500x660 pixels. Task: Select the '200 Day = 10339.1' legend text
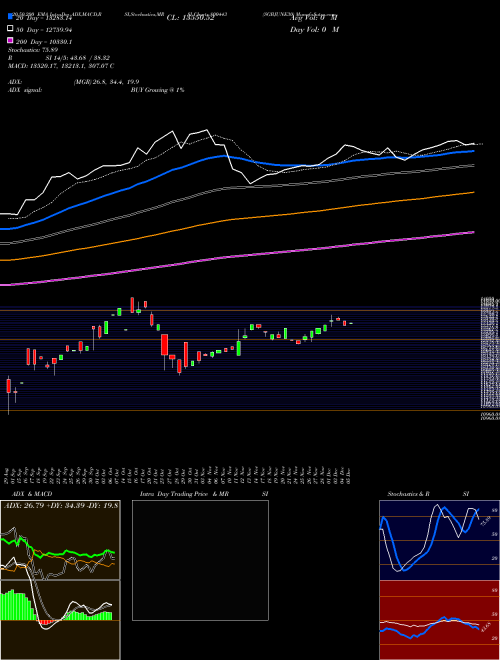pyautogui.click(x=44, y=42)
